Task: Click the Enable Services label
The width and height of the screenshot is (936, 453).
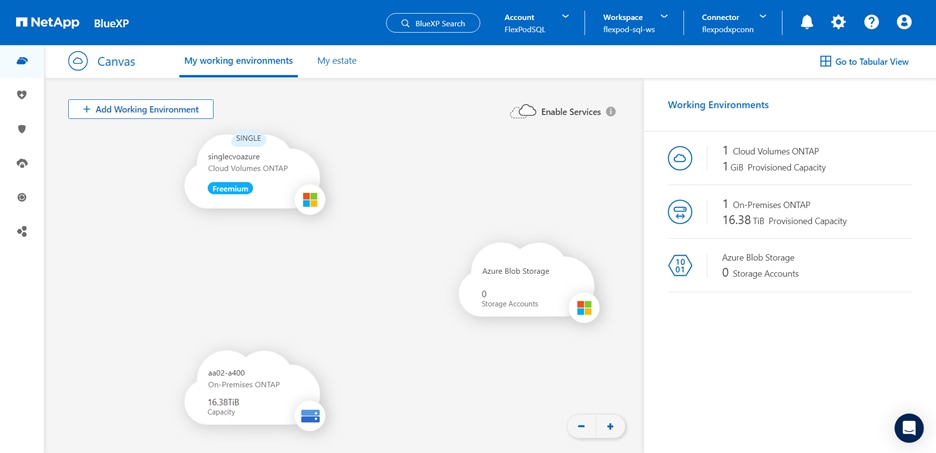Action: tap(571, 112)
